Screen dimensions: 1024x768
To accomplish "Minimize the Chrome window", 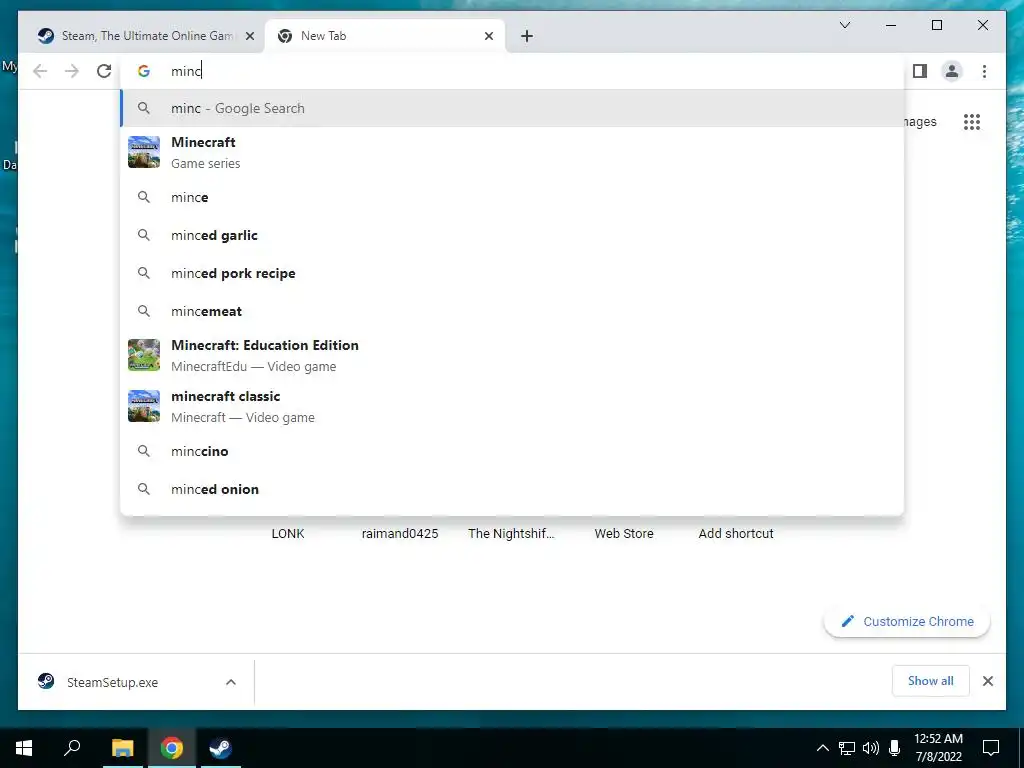I will 891,25.
